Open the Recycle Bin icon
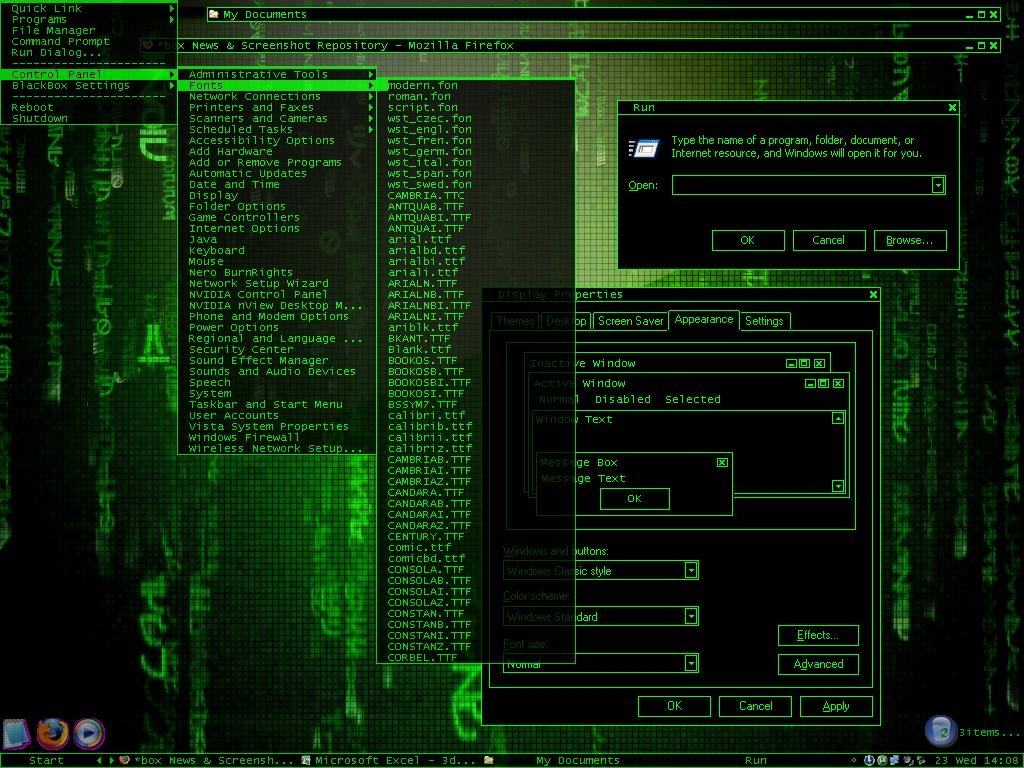The width and height of the screenshot is (1024, 768). tap(941, 731)
